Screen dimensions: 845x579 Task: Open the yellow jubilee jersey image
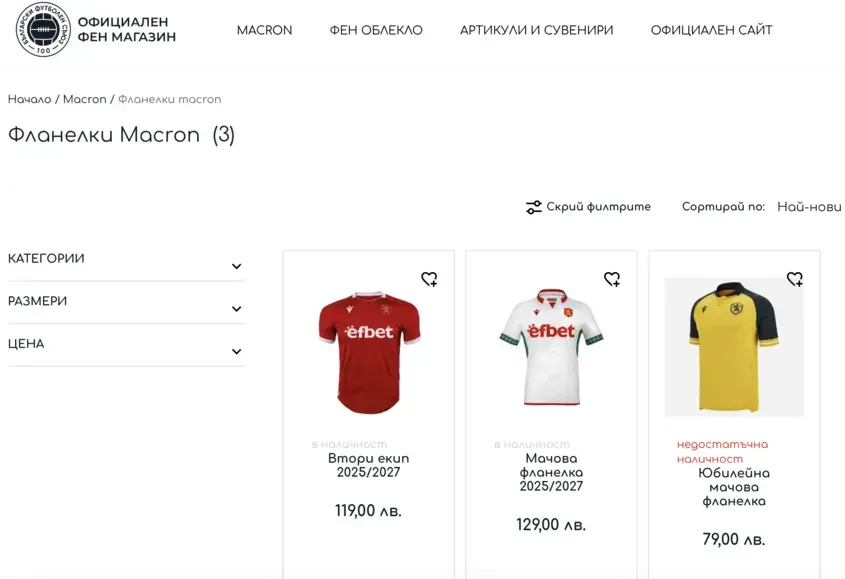(x=734, y=347)
